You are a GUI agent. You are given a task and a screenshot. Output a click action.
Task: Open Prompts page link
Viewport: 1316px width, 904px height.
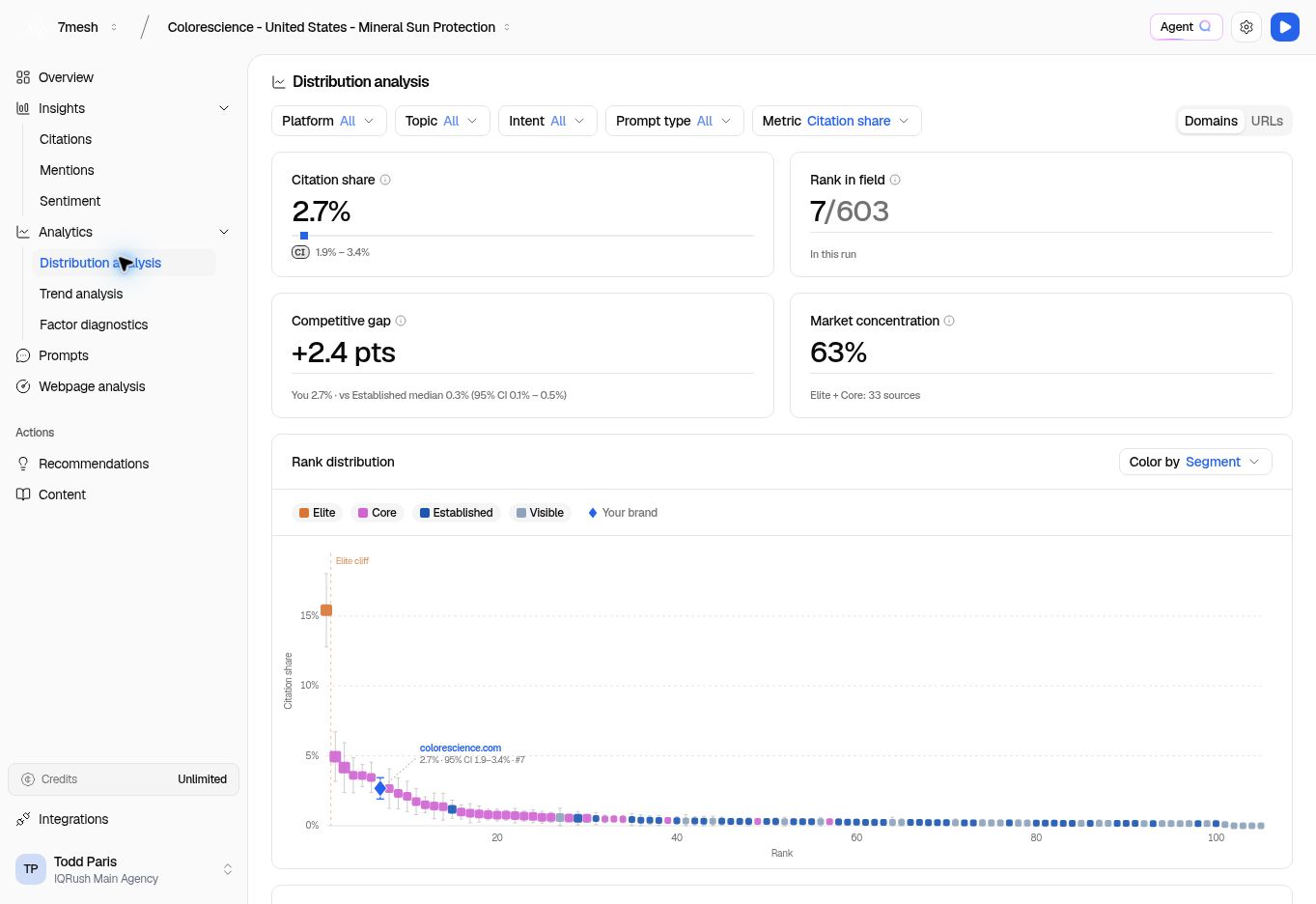tap(64, 355)
